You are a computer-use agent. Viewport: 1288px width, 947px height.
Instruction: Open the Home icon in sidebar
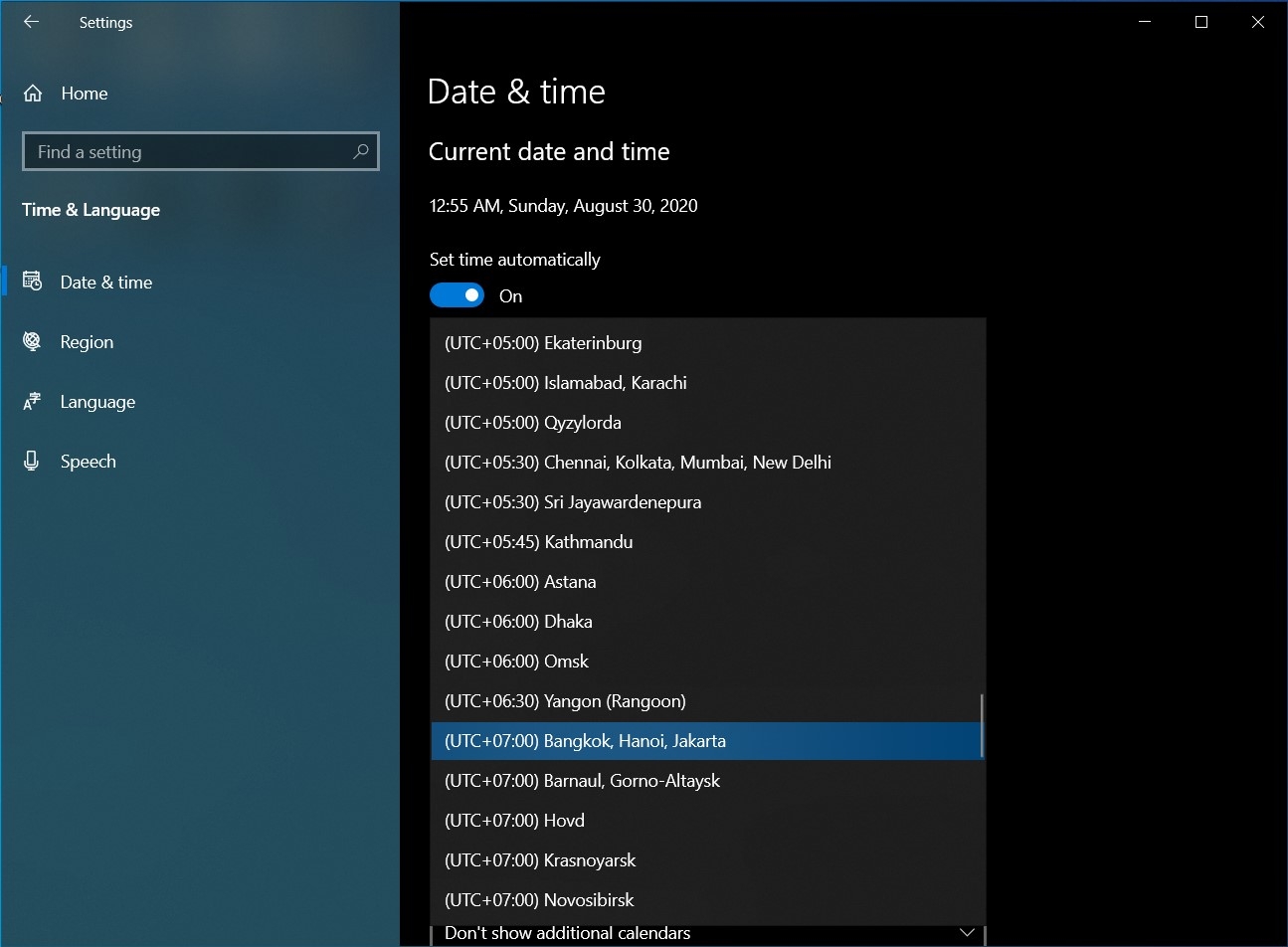point(33,94)
